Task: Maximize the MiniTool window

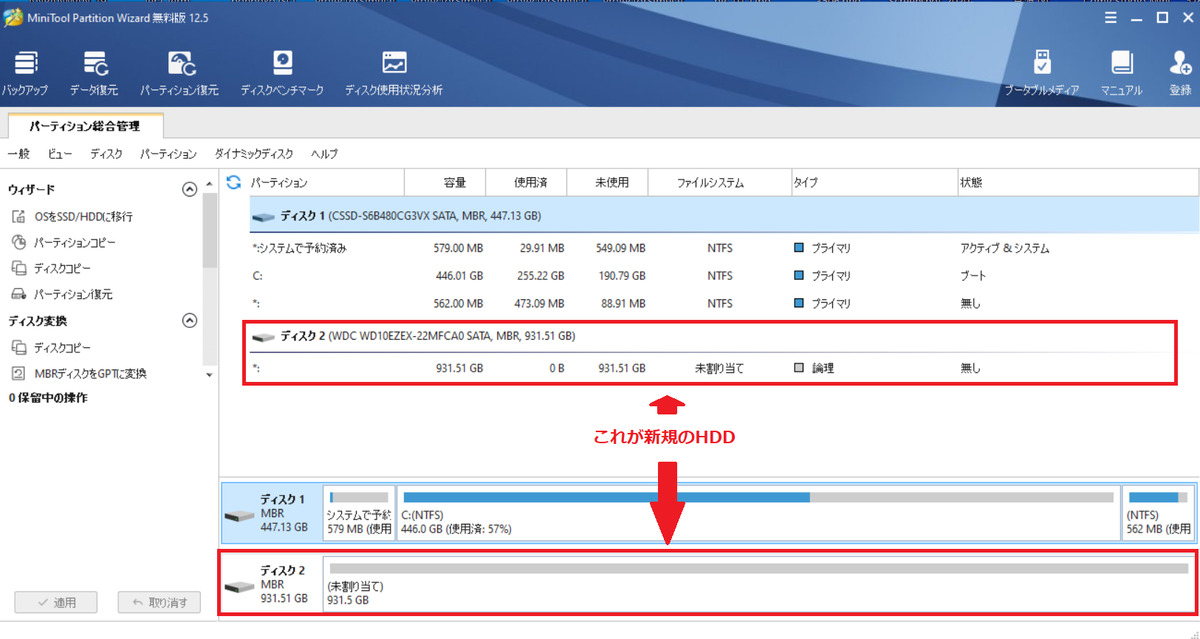Action: point(1162,18)
